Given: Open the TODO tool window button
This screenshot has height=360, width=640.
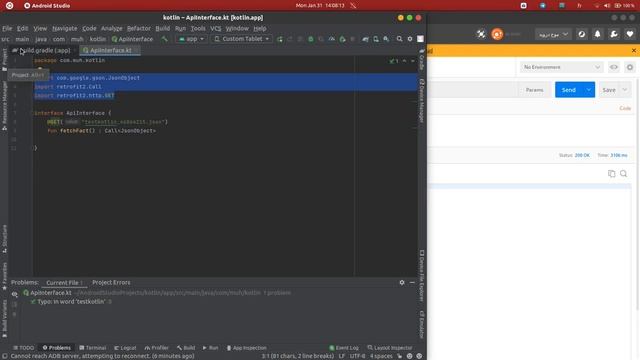Looking at the screenshot, I should pos(23,348).
